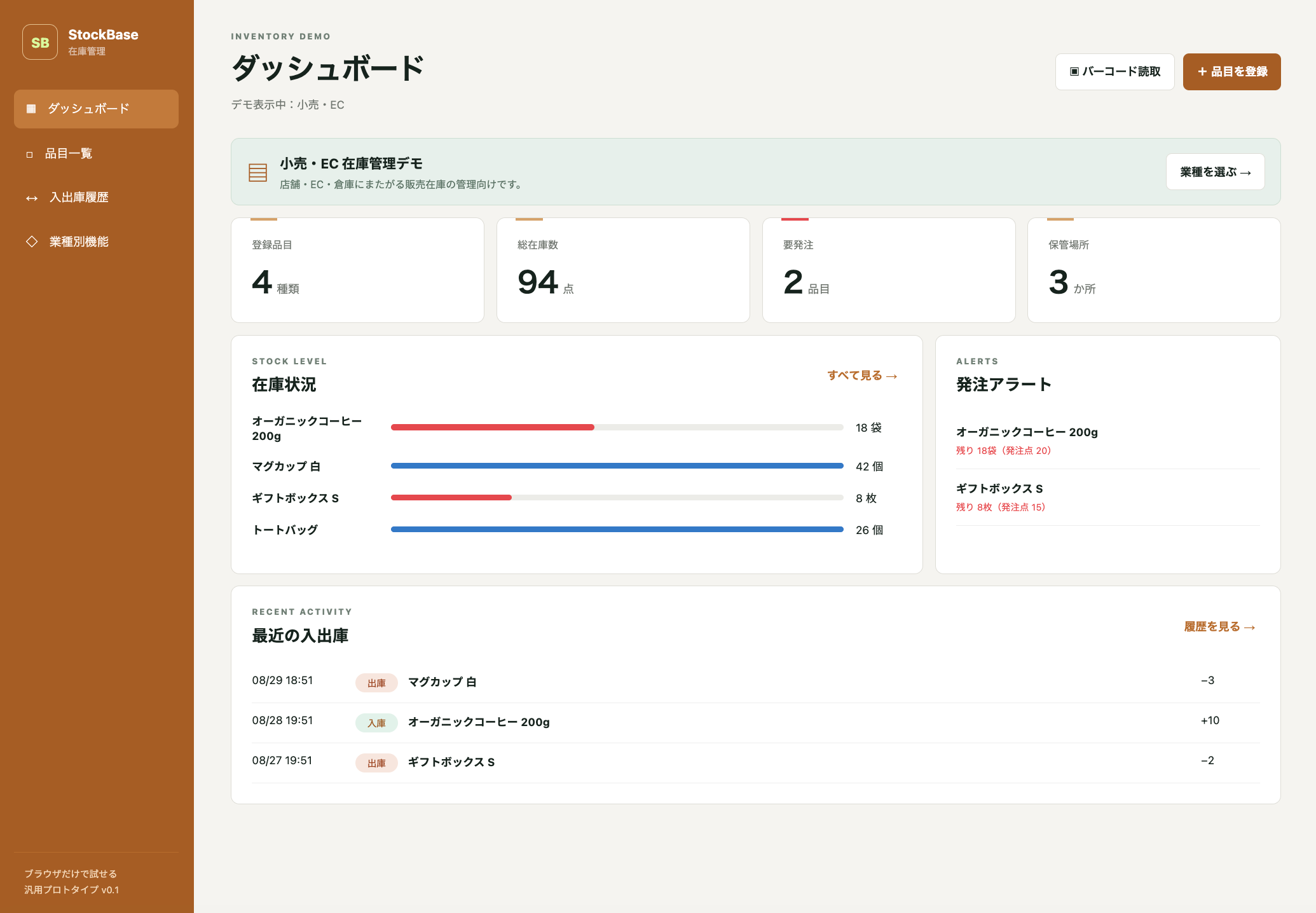Viewport: 1316px width, 913px height.
Task: Click the square icon beside 品目一覧
Action: click(x=29, y=154)
